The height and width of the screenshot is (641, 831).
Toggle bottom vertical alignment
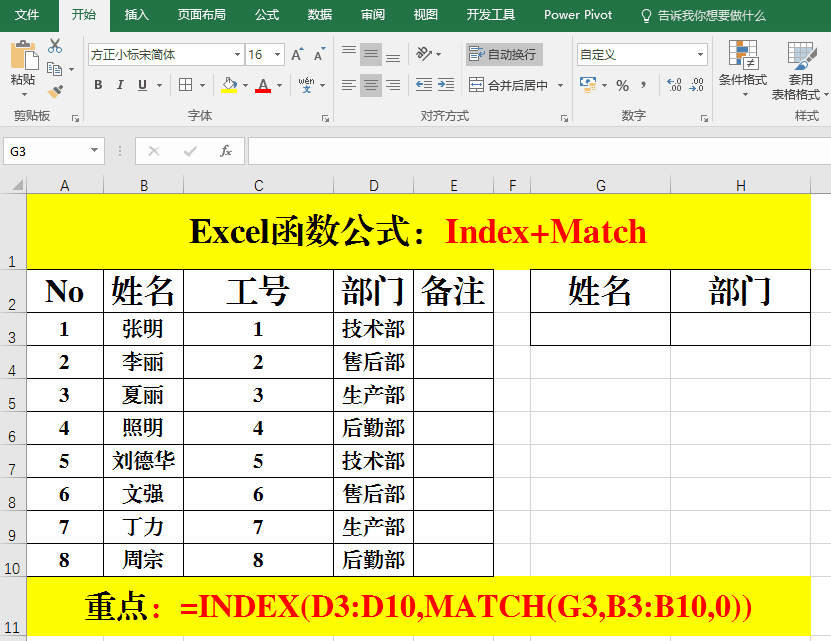point(393,54)
